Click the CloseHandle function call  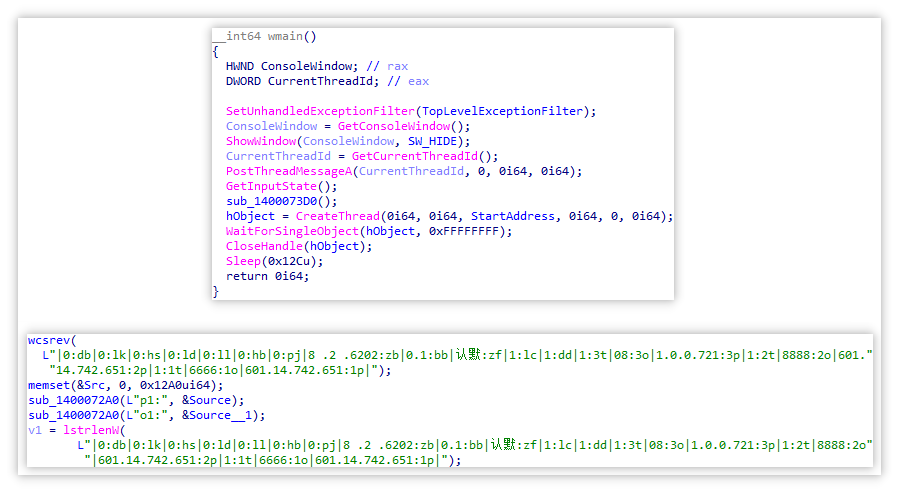click(x=264, y=245)
